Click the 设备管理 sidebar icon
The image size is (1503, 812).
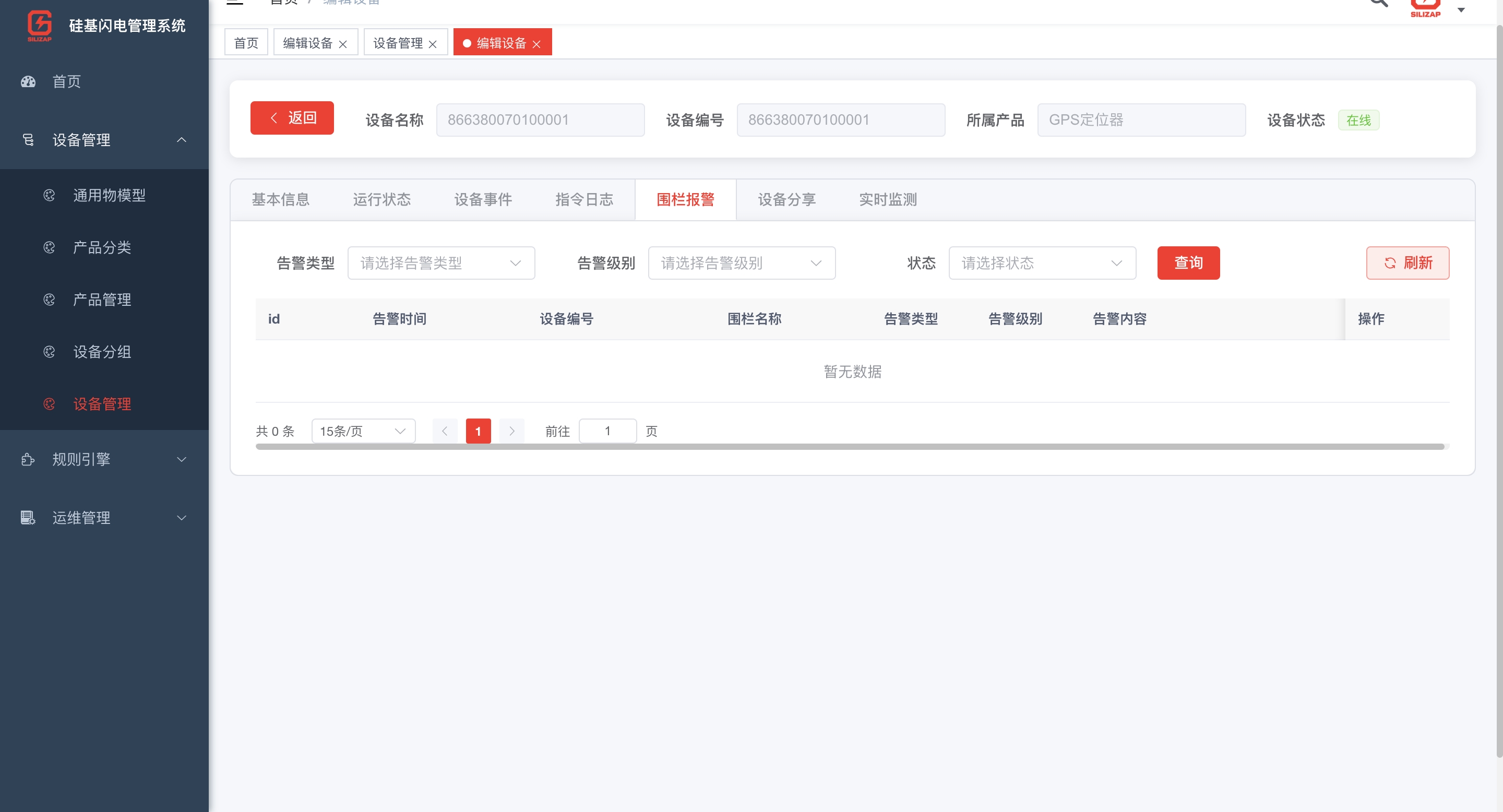pyautogui.click(x=28, y=140)
